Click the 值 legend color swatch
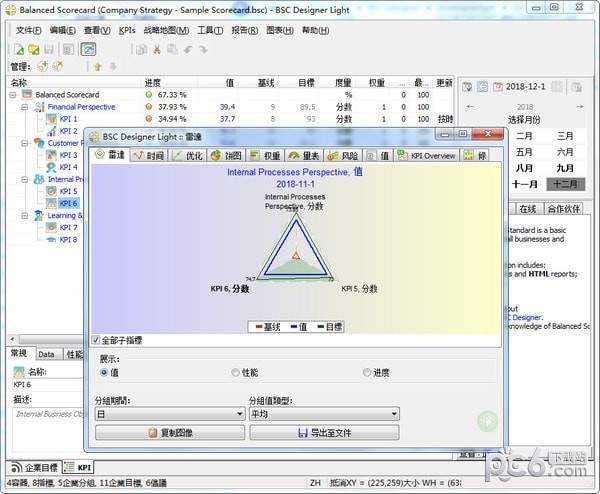 point(293,326)
